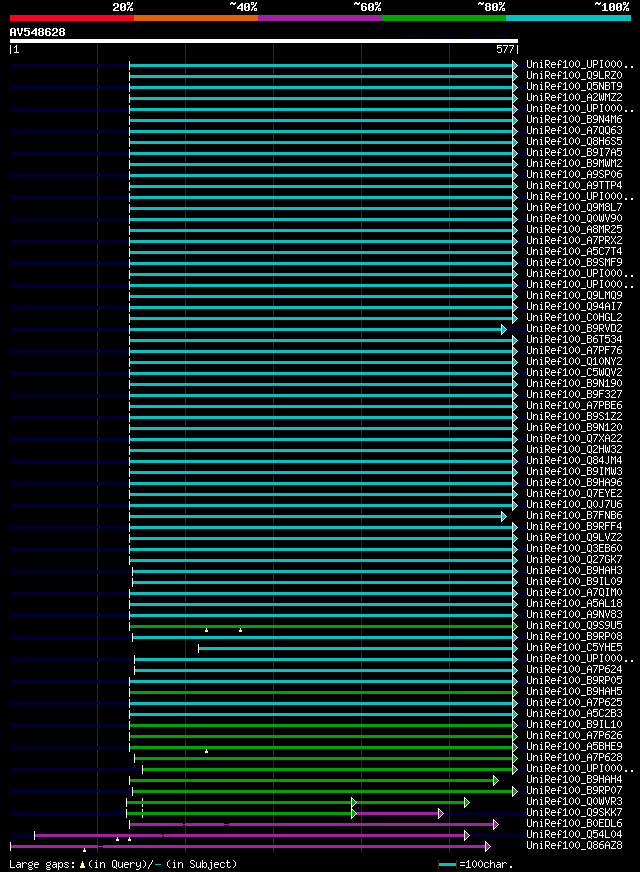Click the UniRef100_B9I7A5 entry
Screen dimensions: 640x872
point(574,152)
